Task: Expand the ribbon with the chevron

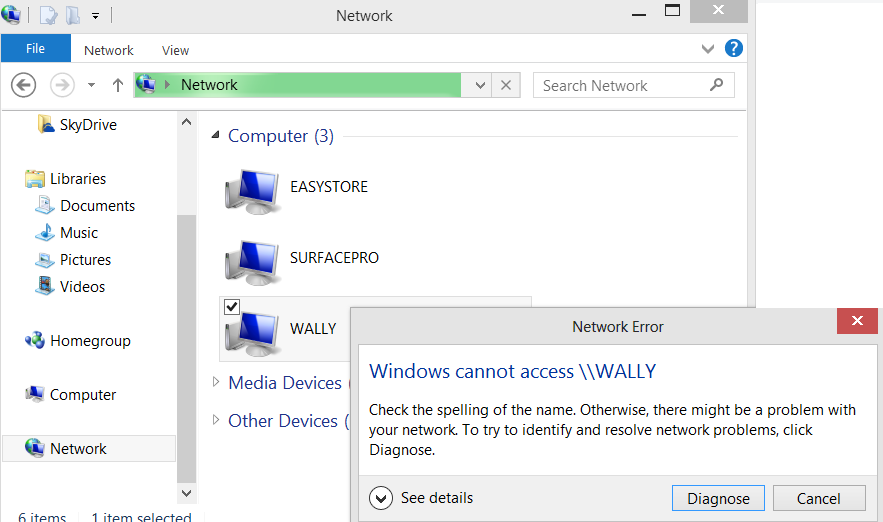Action: pyautogui.click(x=708, y=49)
